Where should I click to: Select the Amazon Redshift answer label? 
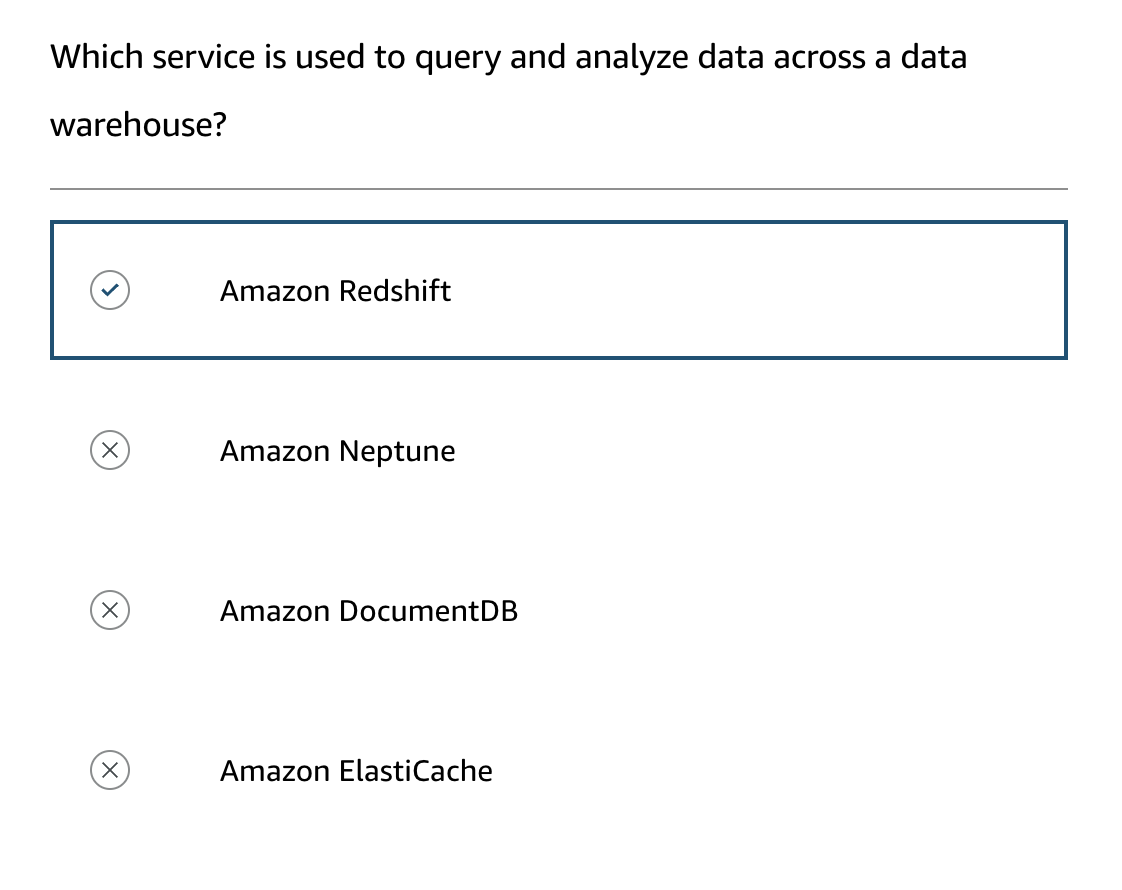335,291
